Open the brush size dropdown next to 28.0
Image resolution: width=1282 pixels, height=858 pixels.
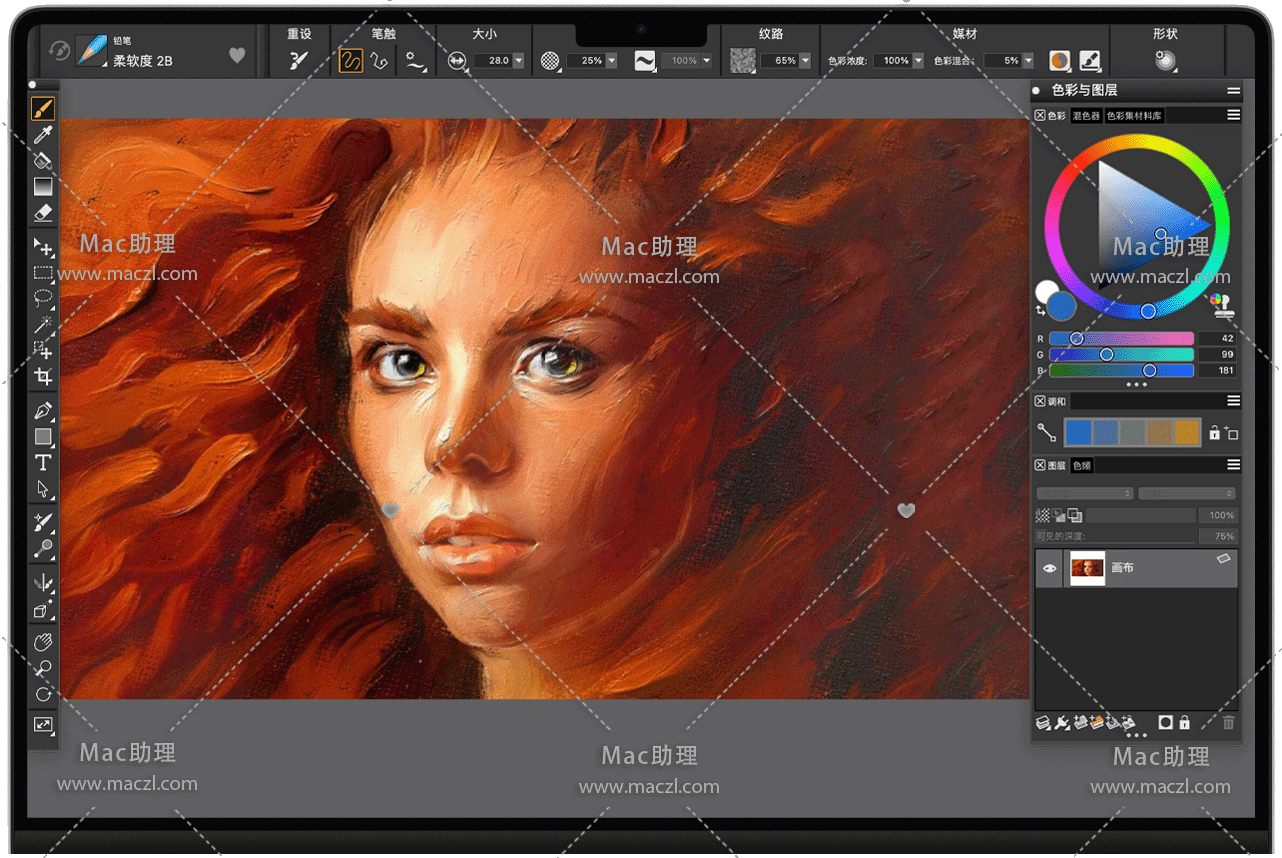(518, 61)
